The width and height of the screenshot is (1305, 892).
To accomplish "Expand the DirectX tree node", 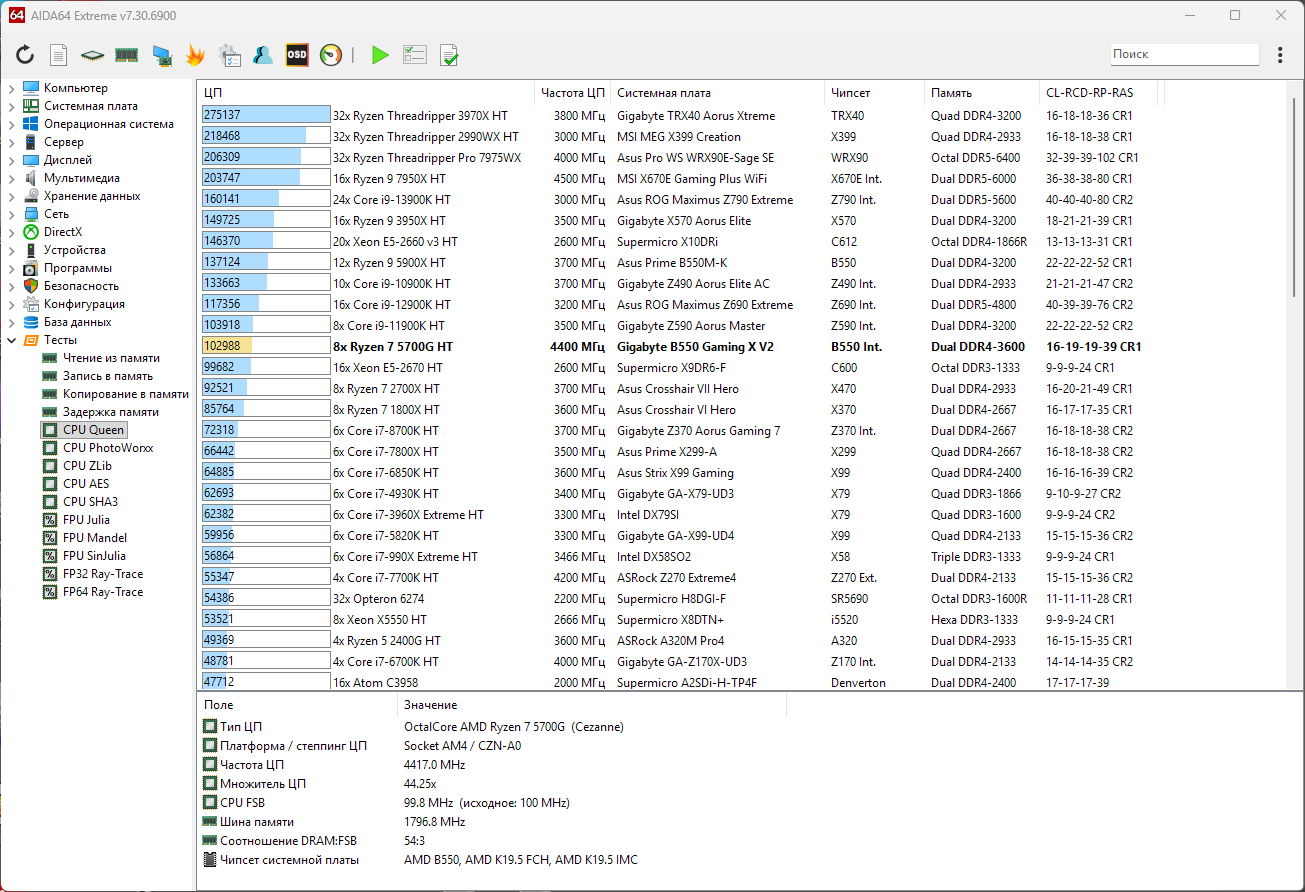I will [x=11, y=232].
